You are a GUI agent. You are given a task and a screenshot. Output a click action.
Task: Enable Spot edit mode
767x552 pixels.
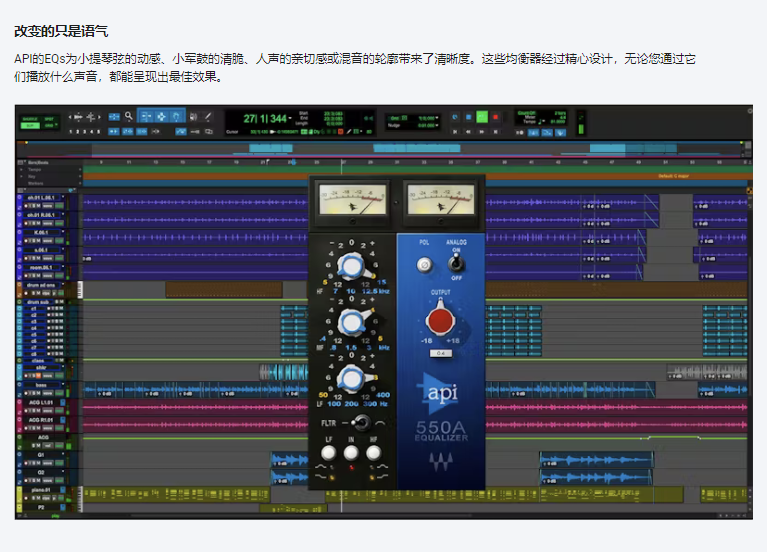pyautogui.click(x=49, y=119)
